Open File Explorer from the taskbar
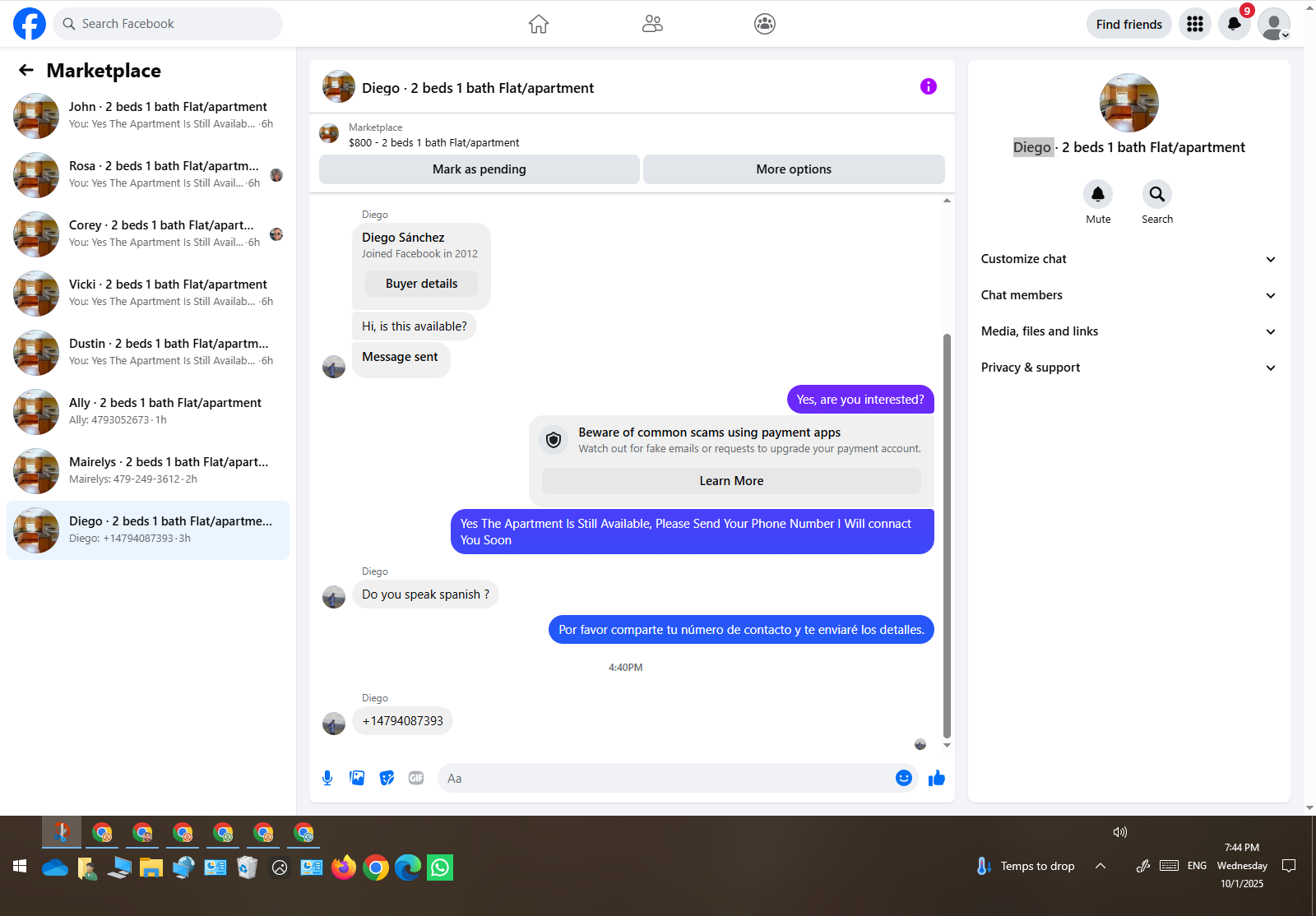Image resolution: width=1316 pixels, height=916 pixels. point(151,867)
